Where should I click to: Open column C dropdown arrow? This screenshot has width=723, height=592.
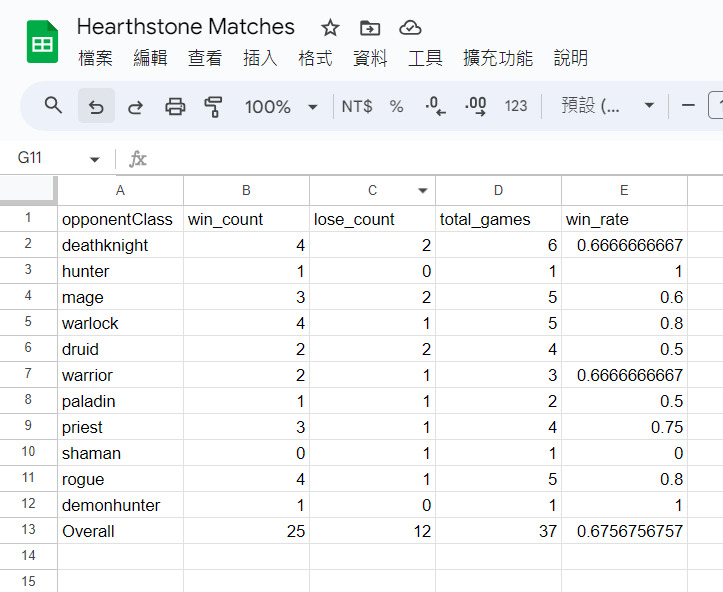click(422, 190)
